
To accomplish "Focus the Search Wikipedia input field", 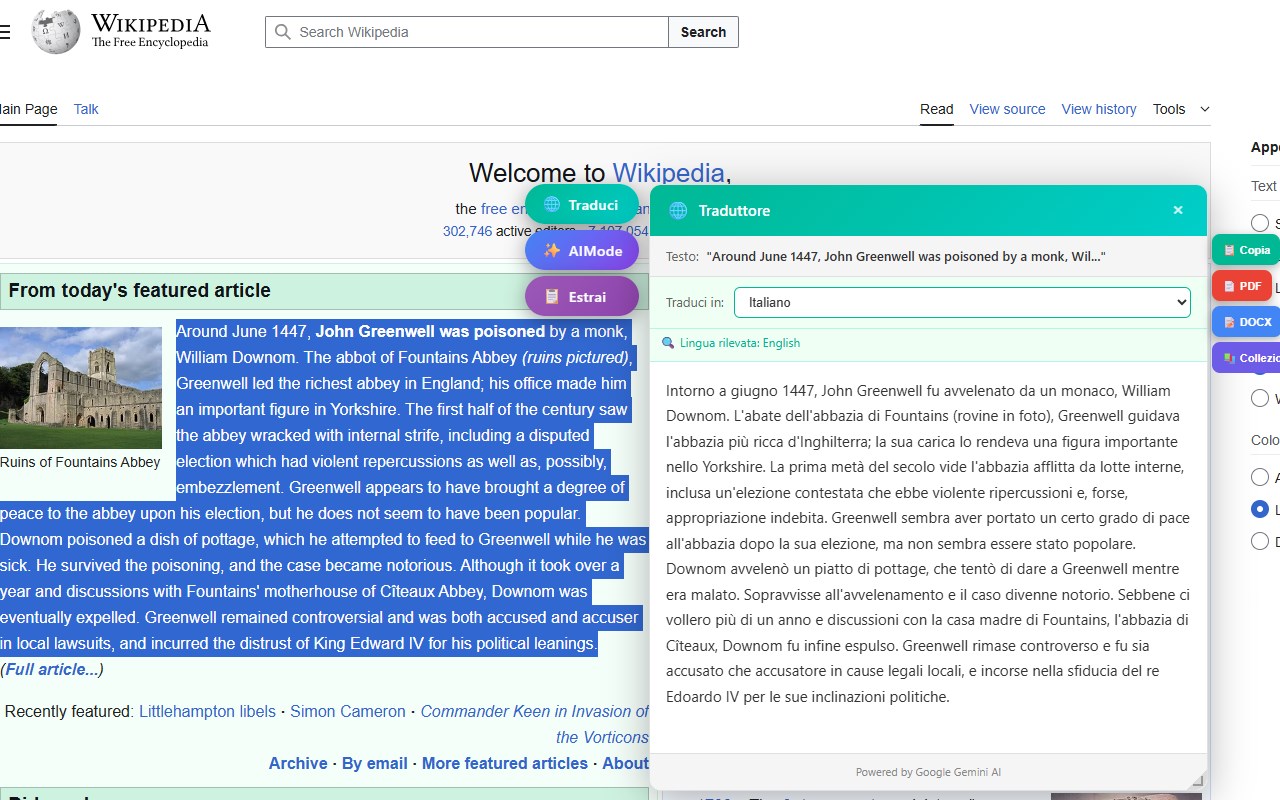I will pyautogui.click(x=467, y=32).
